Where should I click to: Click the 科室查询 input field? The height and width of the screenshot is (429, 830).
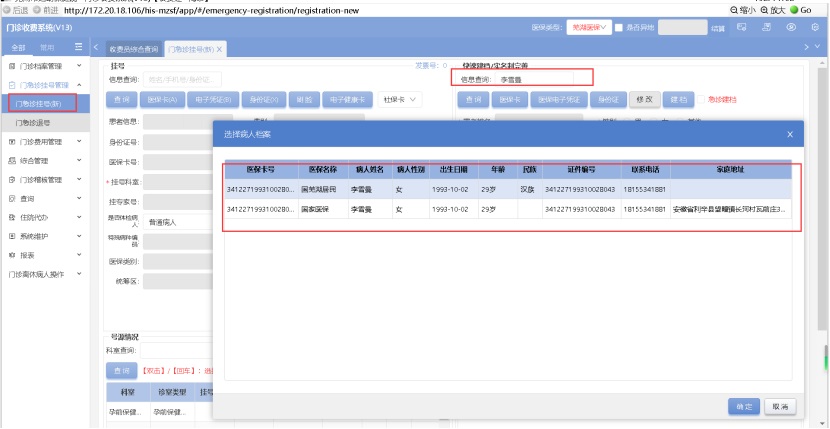pyautogui.click(x=177, y=351)
